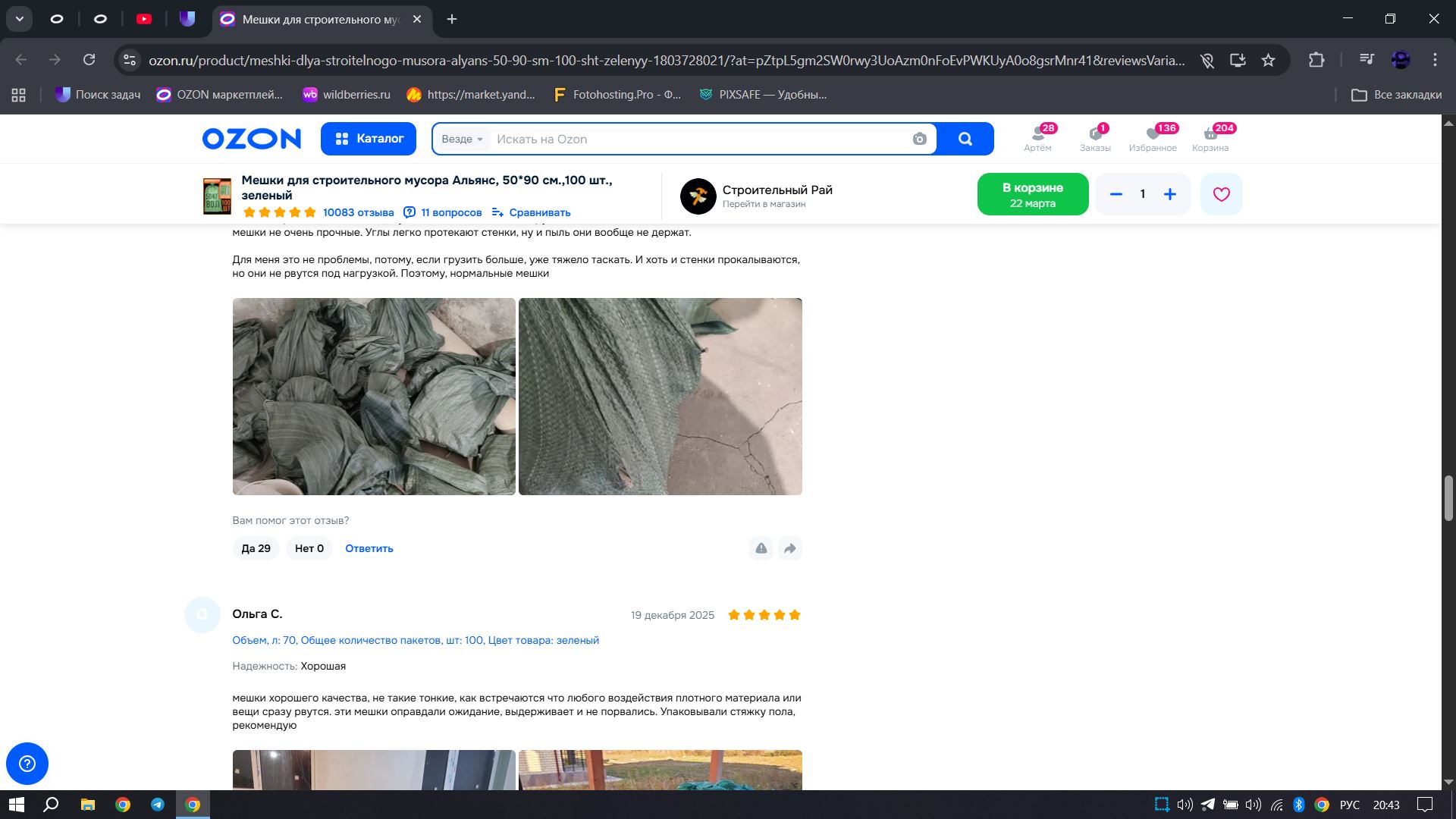
Task: Click the Ответить reply link
Action: tap(369, 548)
